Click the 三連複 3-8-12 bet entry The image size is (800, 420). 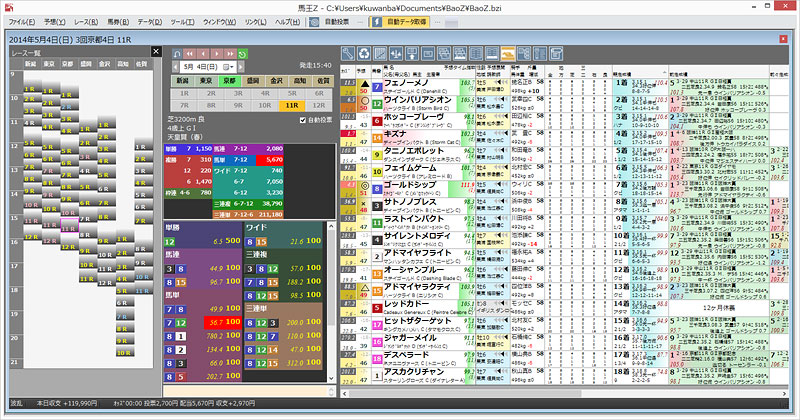tap(283, 268)
